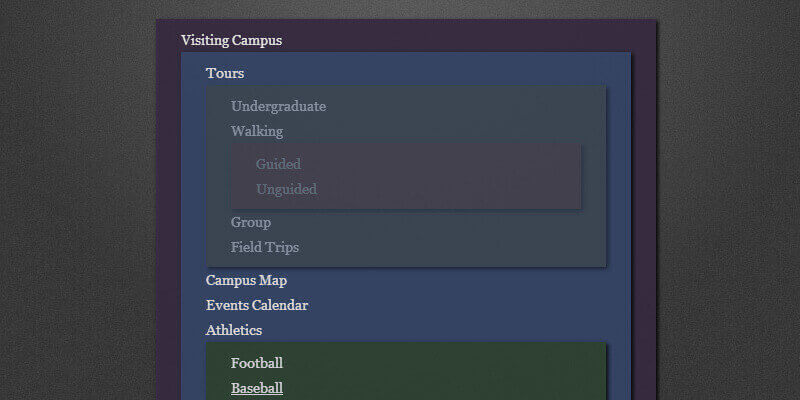
Task: Click the Visiting Campus menu heading
Action: [x=231, y=41]
